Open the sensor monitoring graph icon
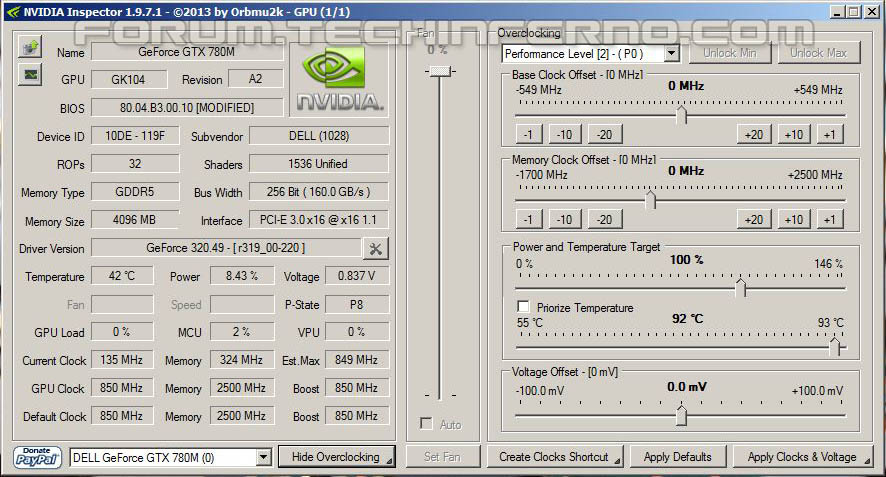The width and height of the screenshot is (886, 477). (x=30, y=74)
